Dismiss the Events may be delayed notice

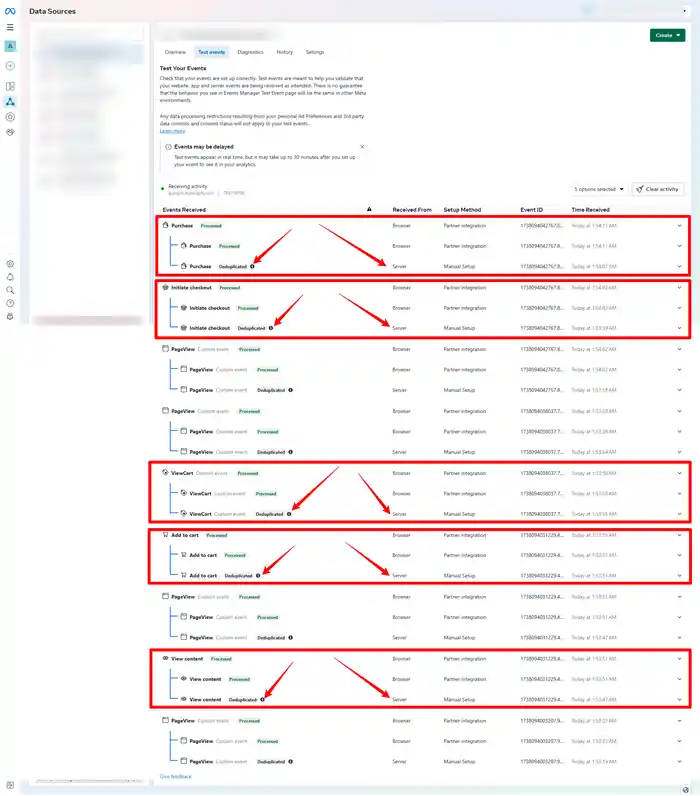tap(362, 147)
